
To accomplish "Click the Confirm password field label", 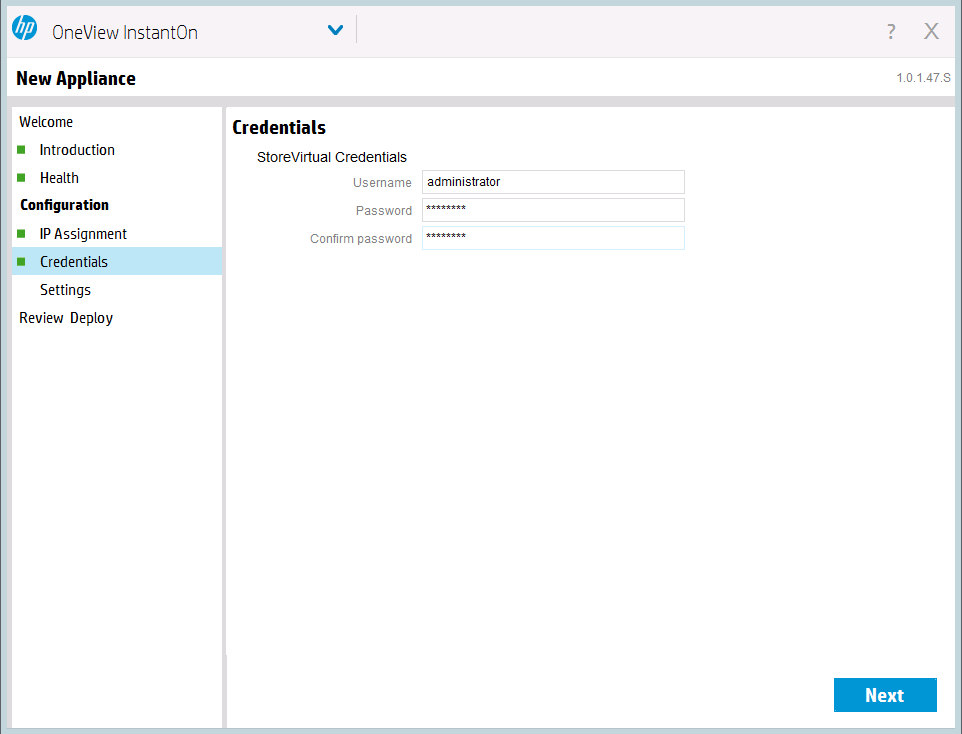I will 361,239.
